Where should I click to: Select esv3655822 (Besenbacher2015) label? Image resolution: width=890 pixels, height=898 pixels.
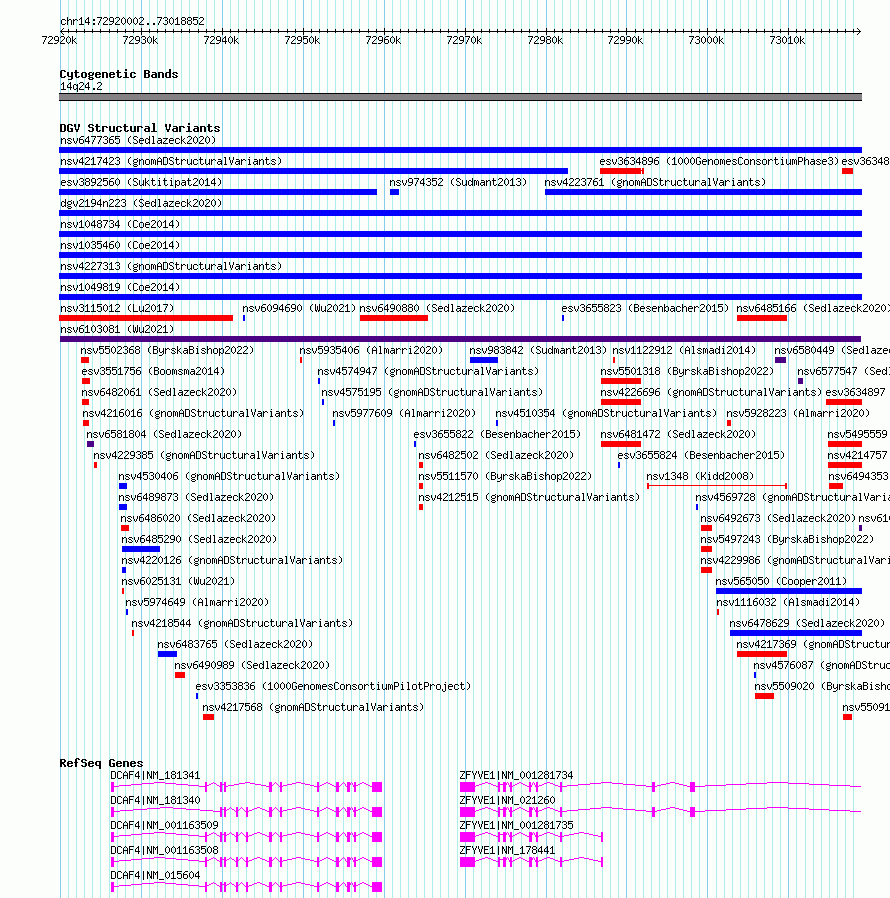497,434
